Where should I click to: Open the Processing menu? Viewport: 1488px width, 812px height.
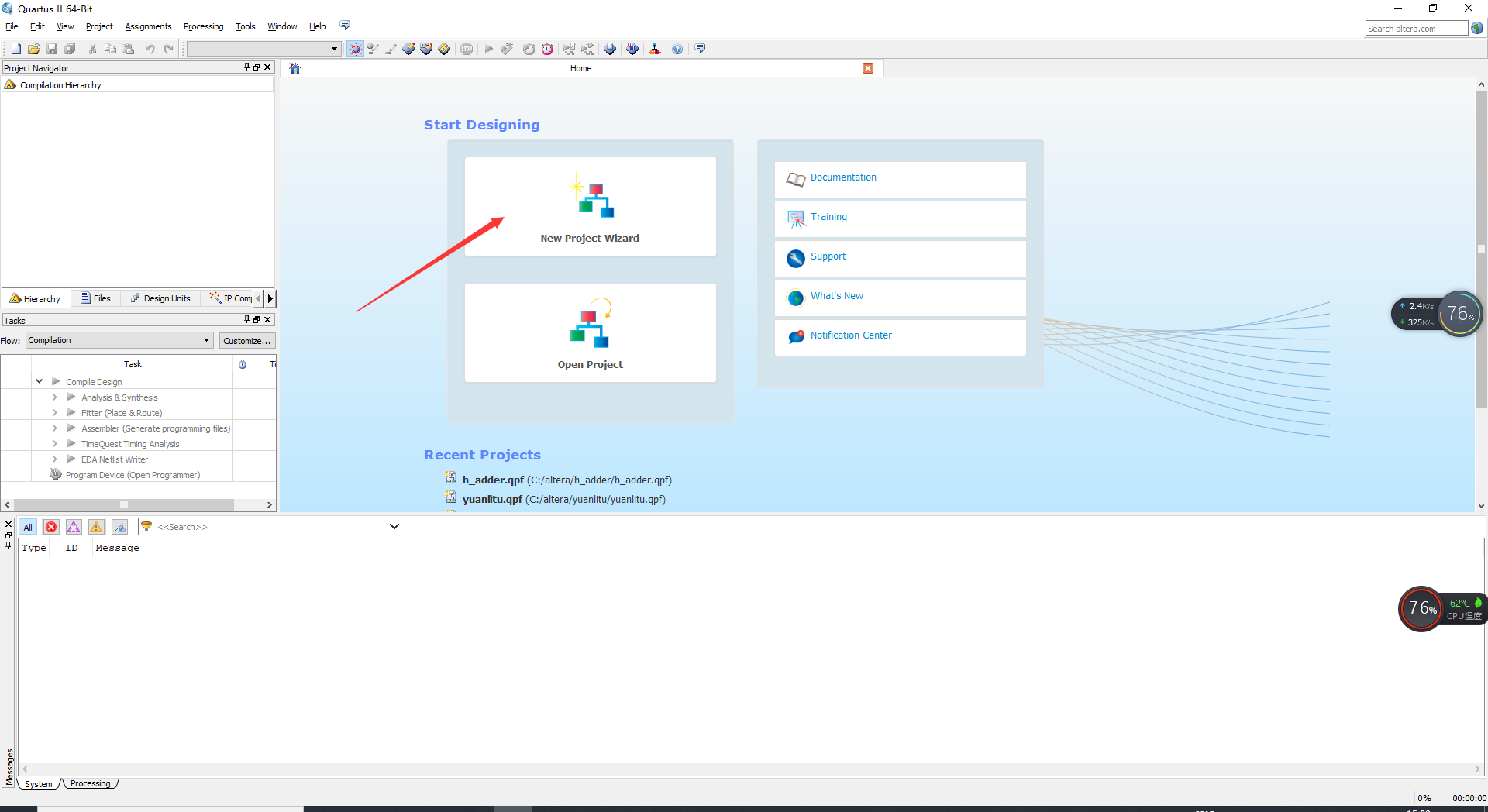pyautogui.click(x=203, y=26)
